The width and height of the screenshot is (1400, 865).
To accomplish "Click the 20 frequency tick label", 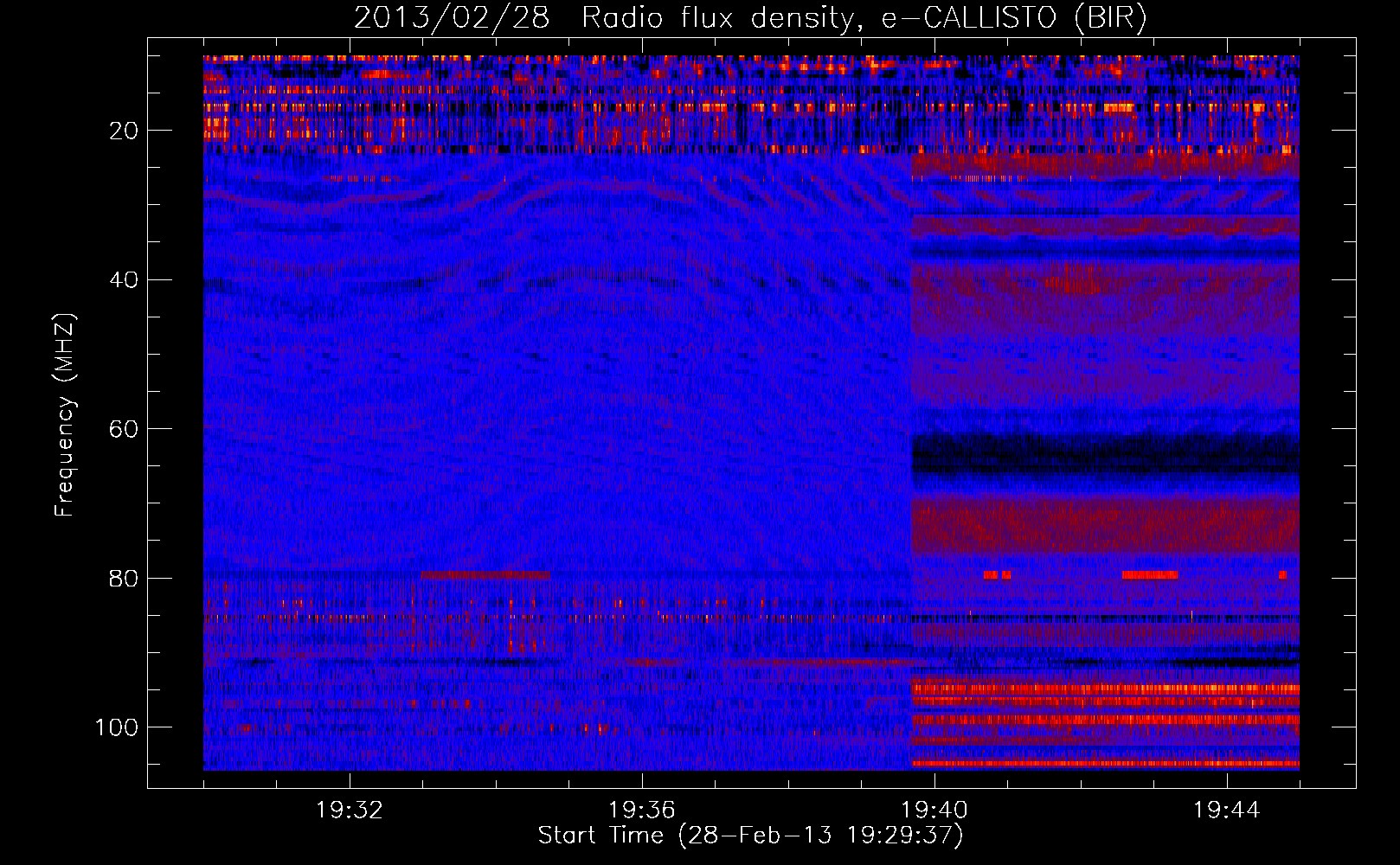I will [124, 131].
